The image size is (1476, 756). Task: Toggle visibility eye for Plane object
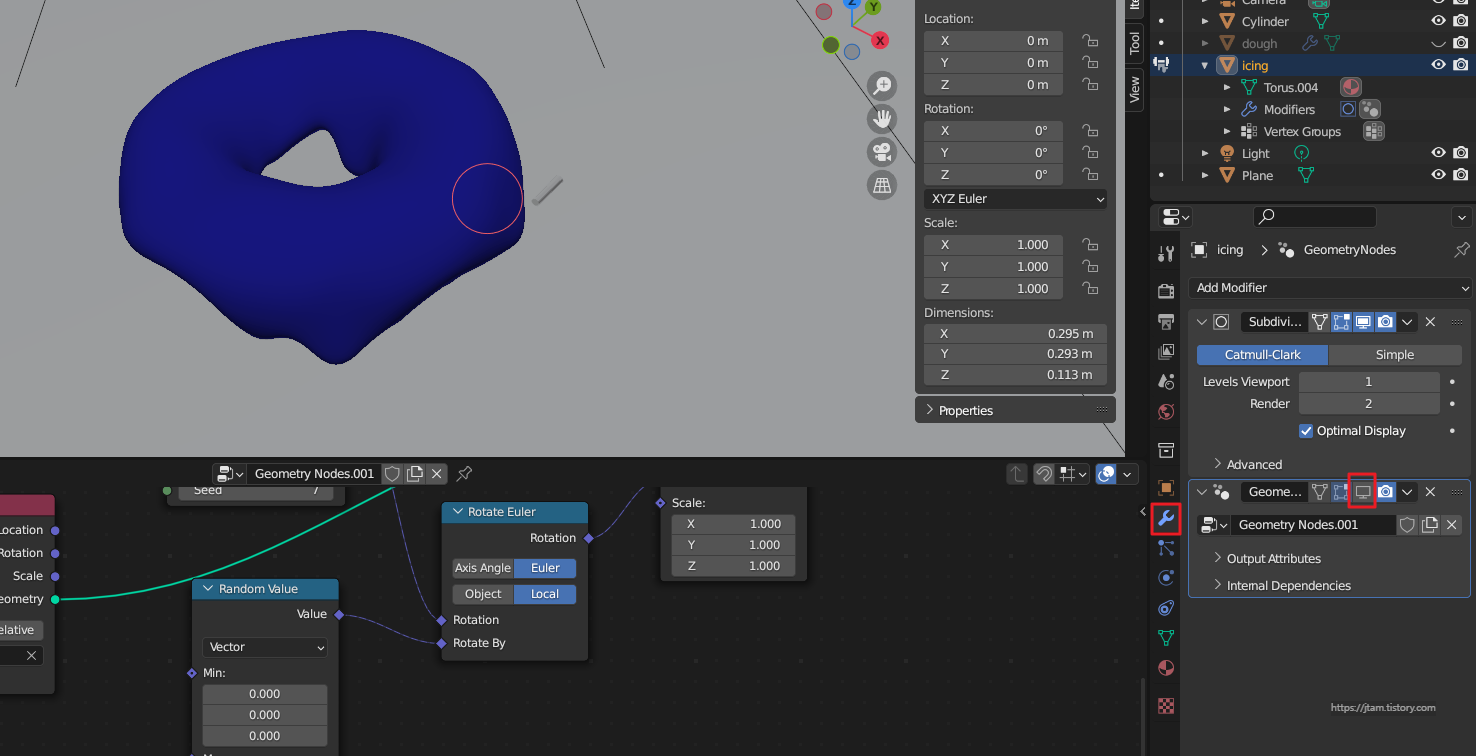point(1438,175)
